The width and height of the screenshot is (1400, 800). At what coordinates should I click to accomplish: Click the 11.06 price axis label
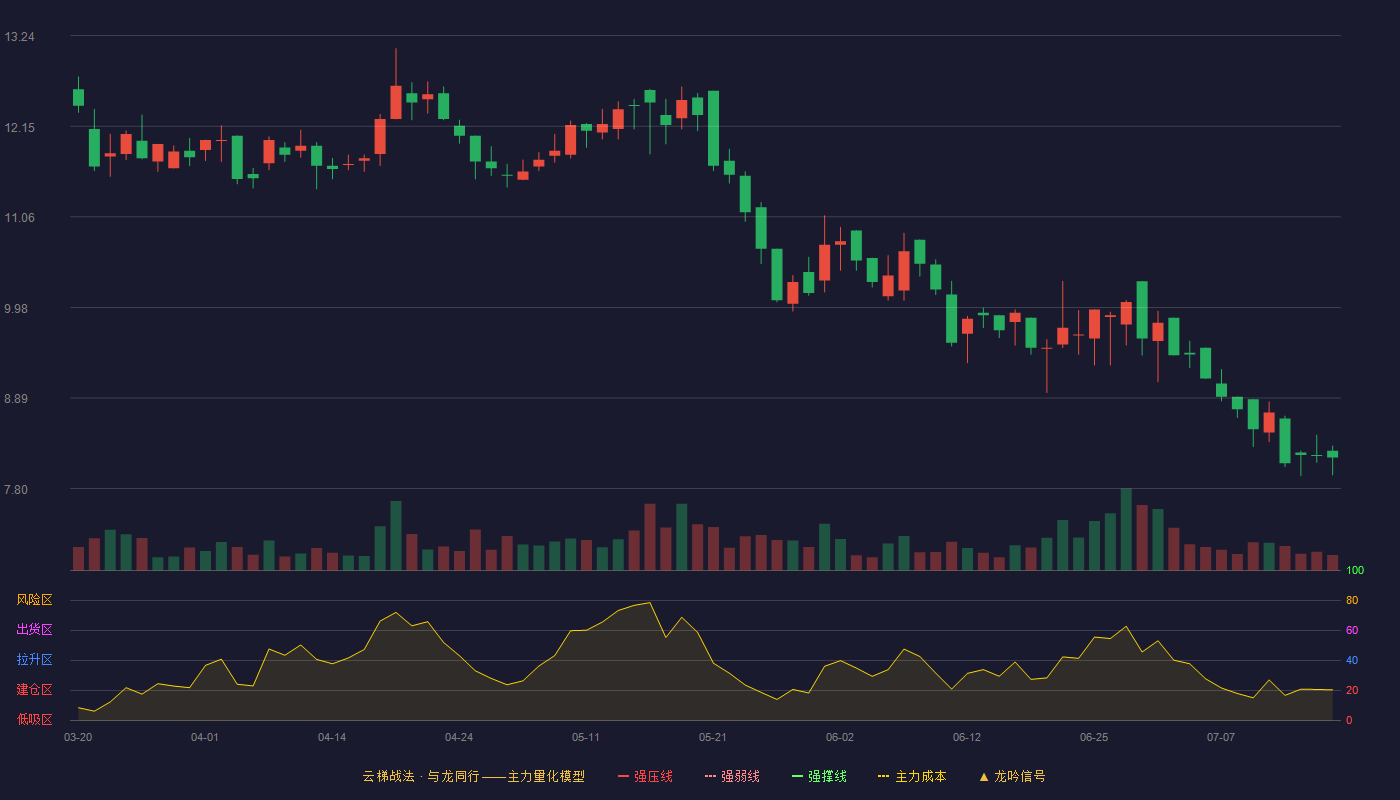pos(19,218)
